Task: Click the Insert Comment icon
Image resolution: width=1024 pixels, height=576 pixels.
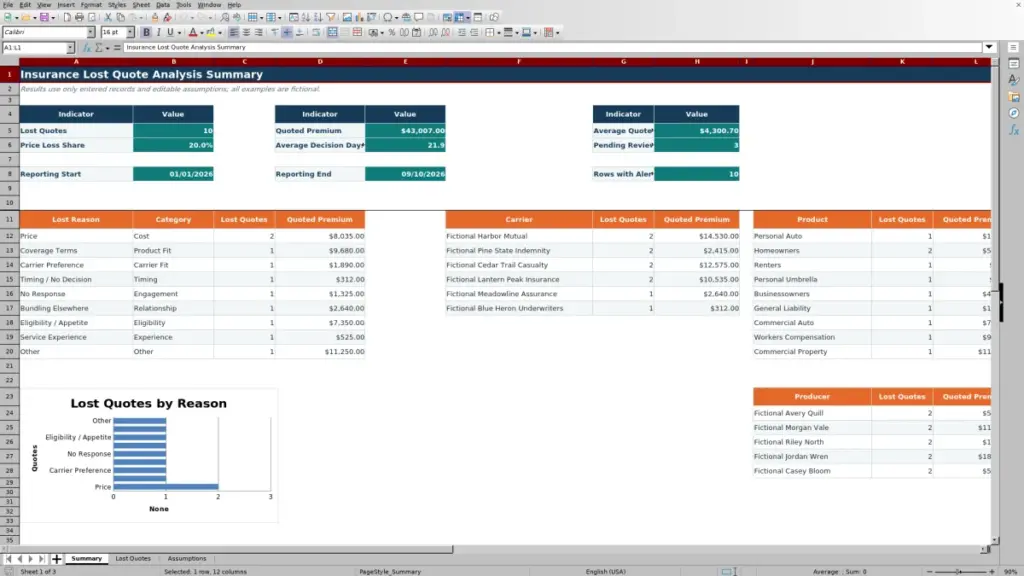Action: click(x=419, y=18)
